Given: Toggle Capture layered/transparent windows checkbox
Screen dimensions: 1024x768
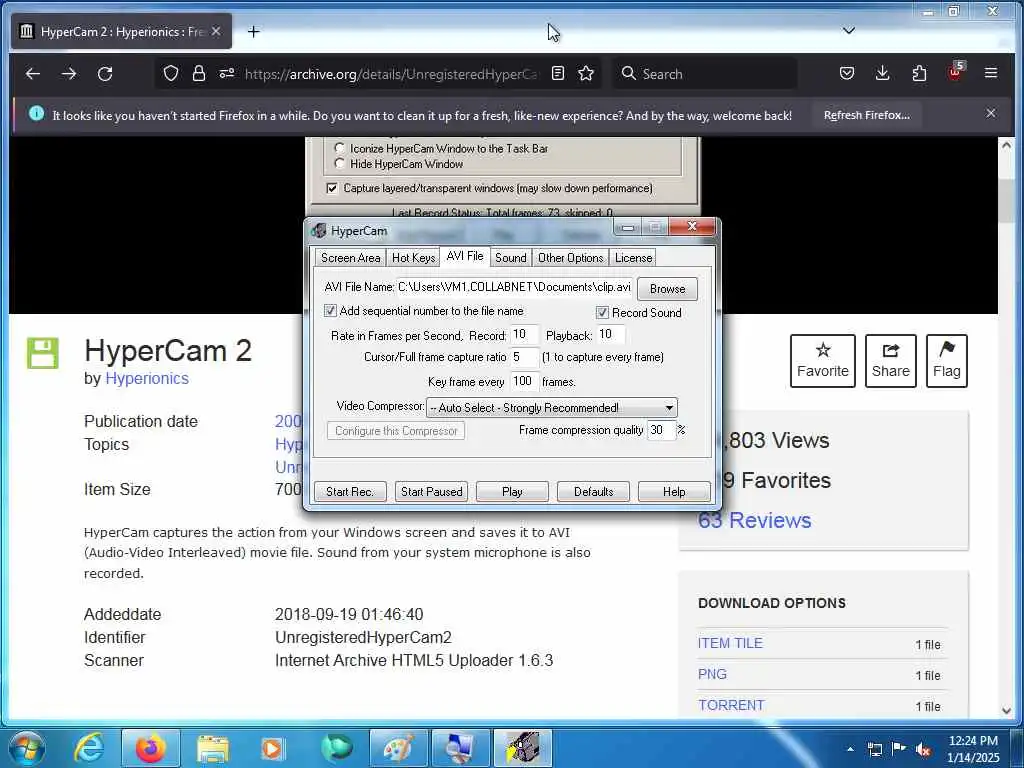Looking at the screenshot, I should (x=332, y=188).
